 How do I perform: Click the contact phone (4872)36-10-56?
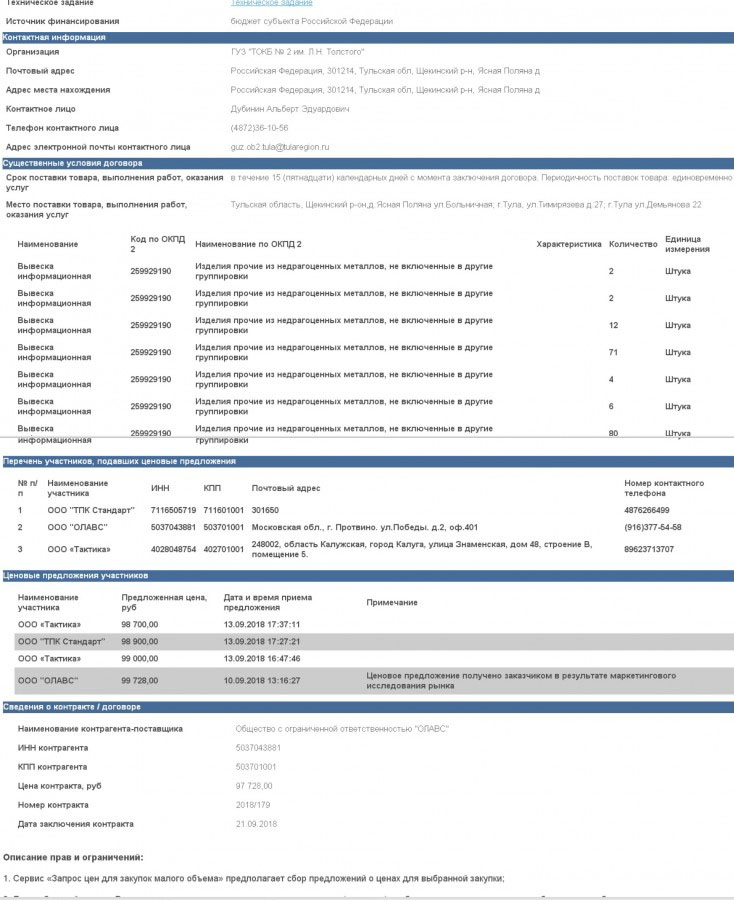coord(259,128)
